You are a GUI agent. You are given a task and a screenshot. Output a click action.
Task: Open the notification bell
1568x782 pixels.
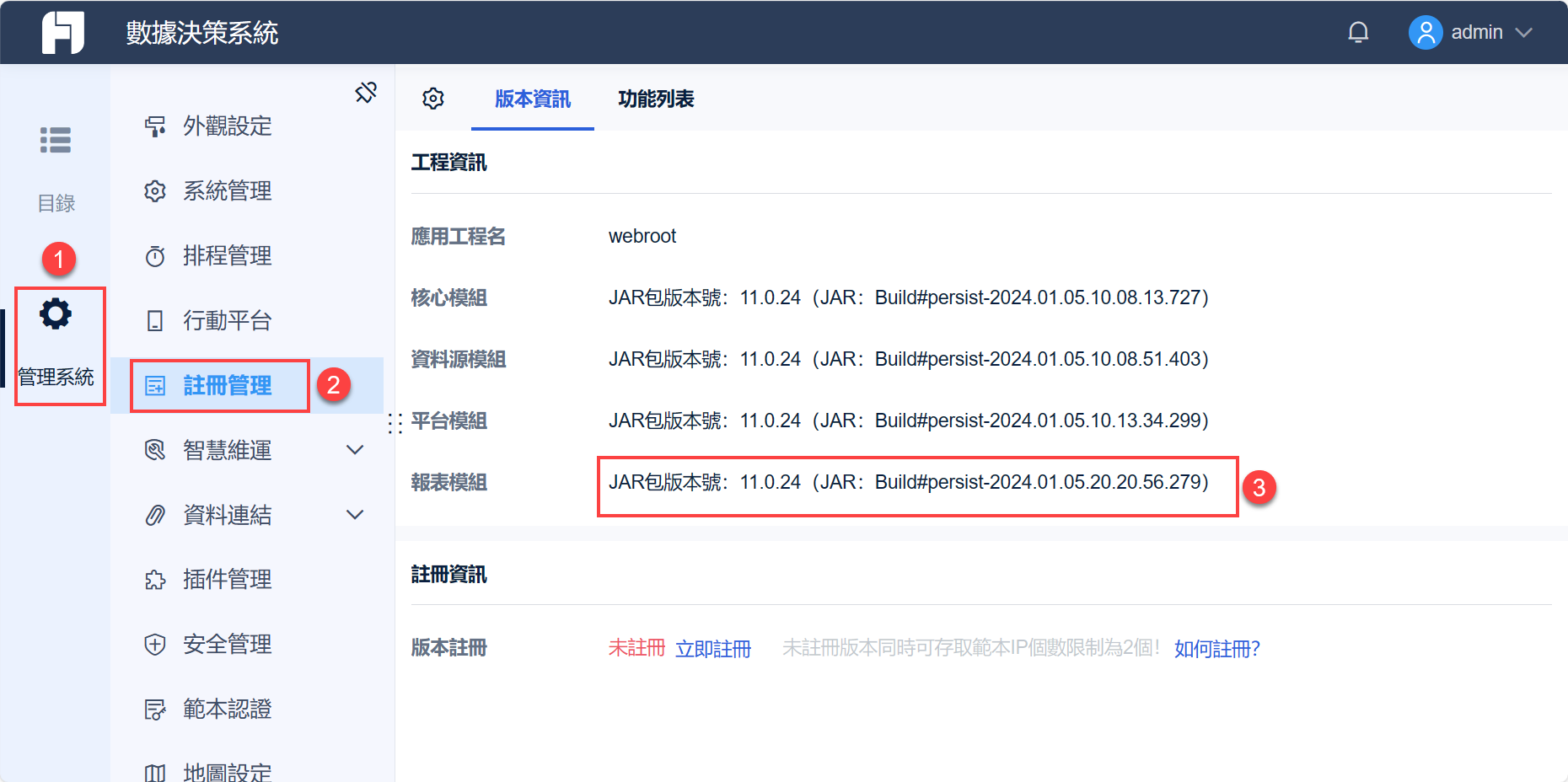[1358, 32]
